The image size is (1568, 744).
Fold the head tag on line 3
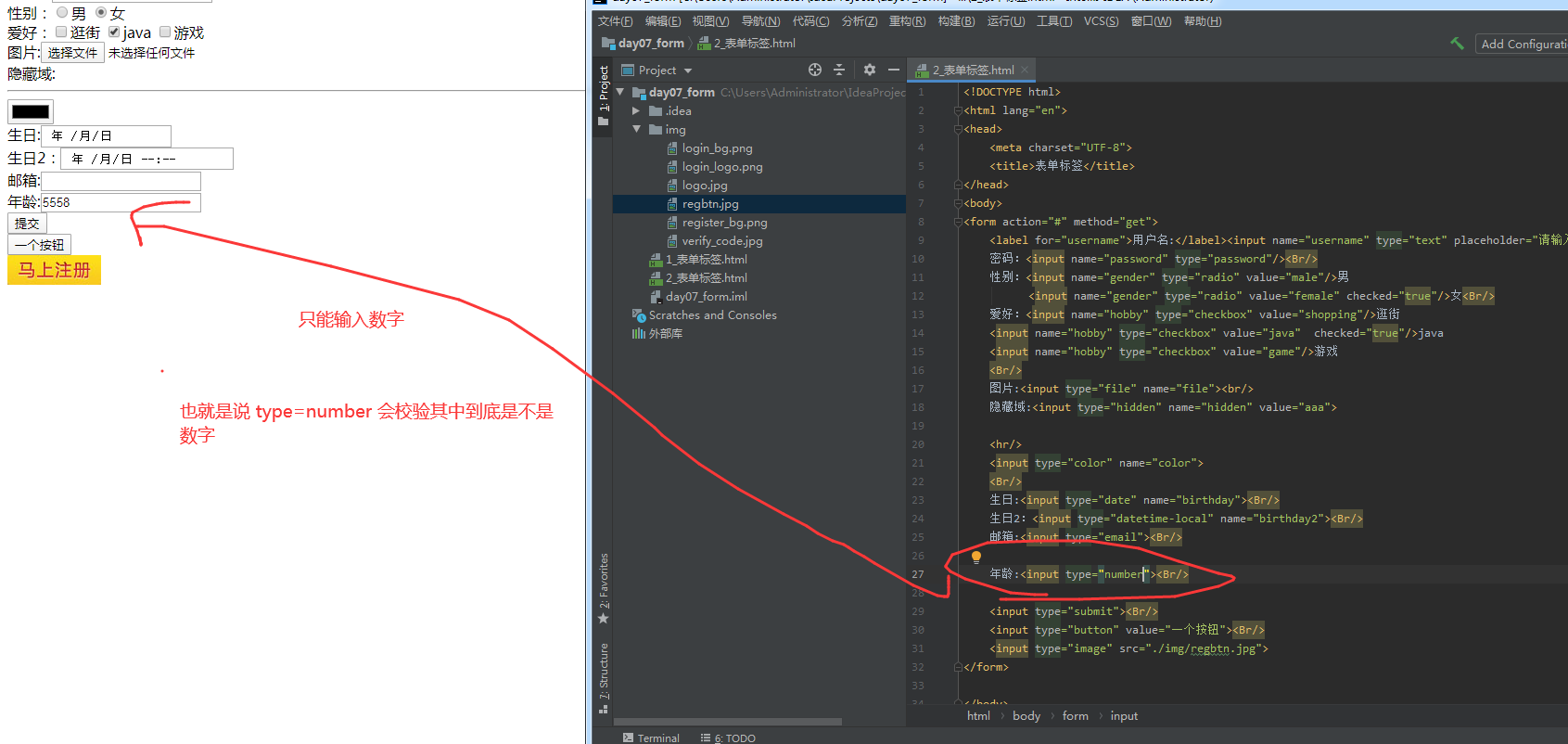958,129
